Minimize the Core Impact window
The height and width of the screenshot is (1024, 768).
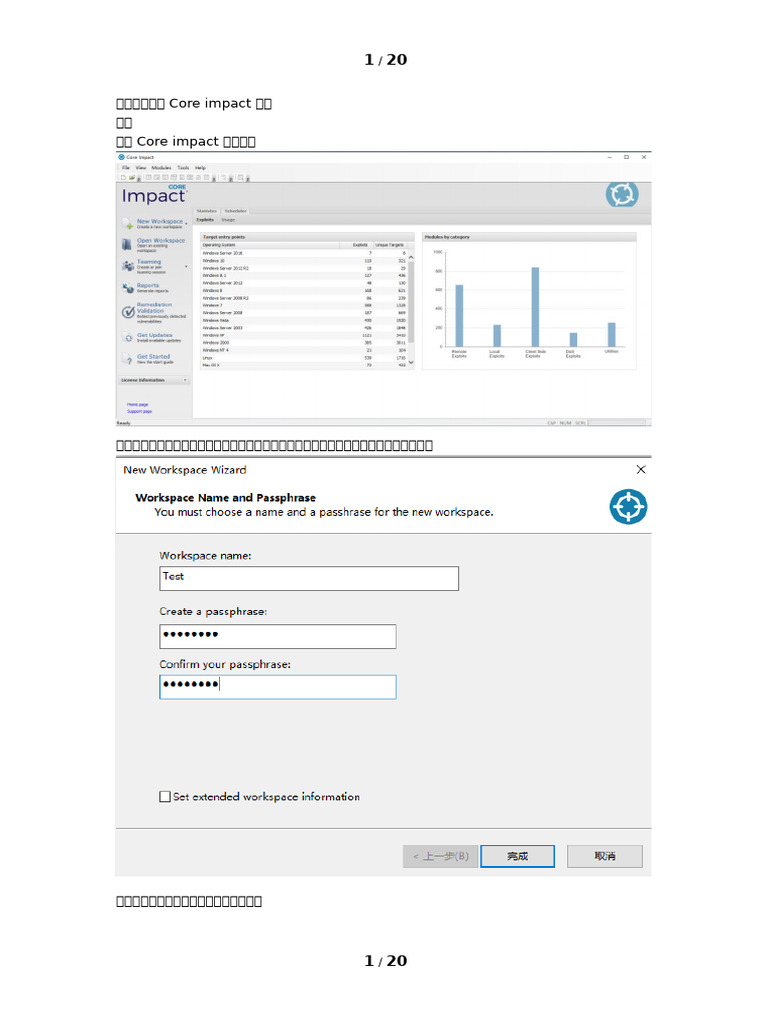pos(609,157)
